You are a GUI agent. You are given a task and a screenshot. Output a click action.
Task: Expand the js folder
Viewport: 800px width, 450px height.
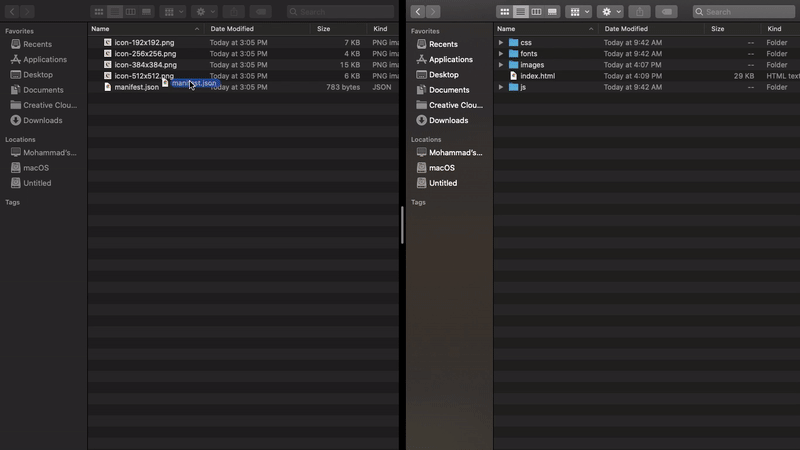click(501, 87)
